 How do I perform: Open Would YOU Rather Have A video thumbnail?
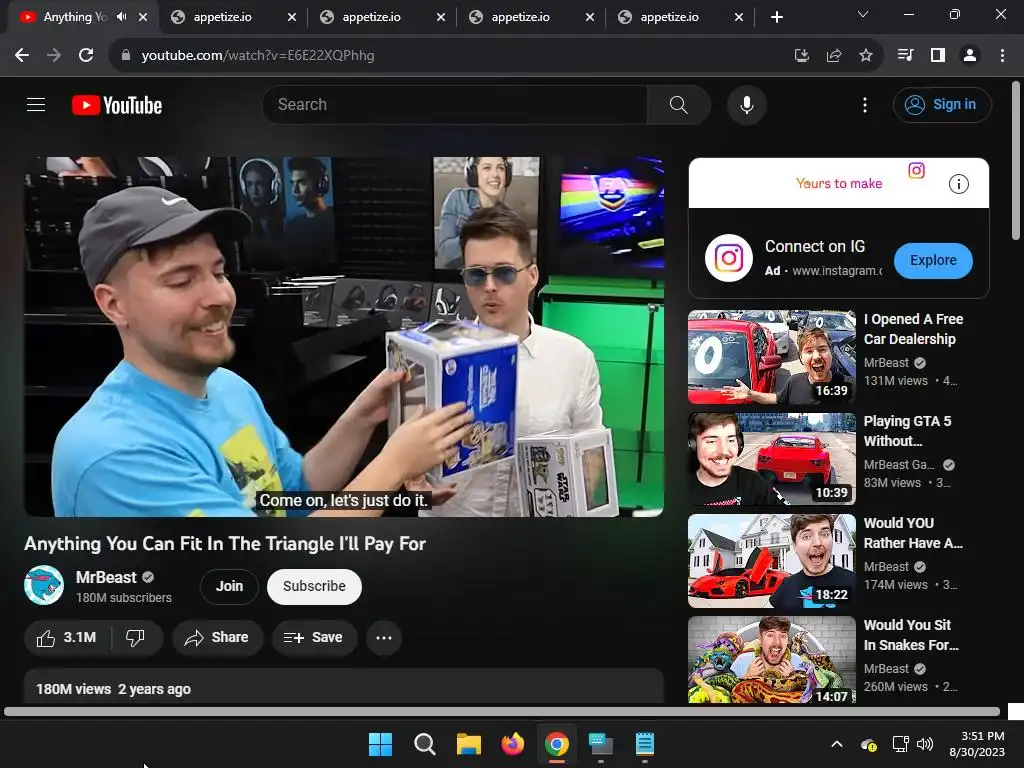tap(771, 561)
